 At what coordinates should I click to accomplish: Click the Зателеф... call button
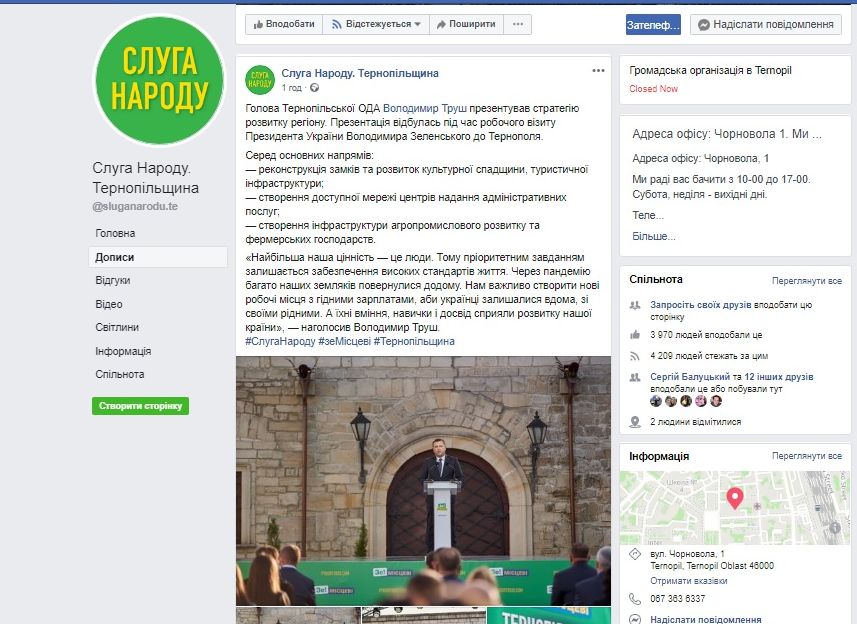click(x=653, y=25)
